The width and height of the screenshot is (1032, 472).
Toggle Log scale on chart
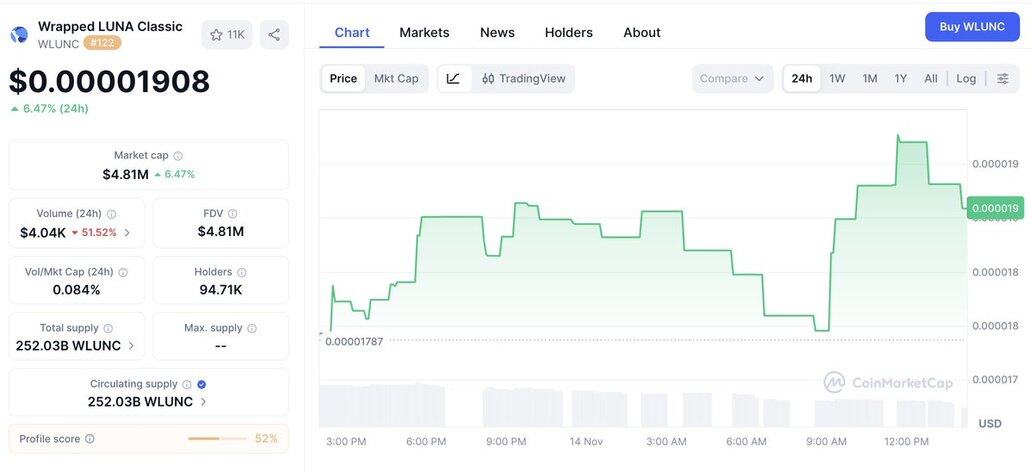click(x=966, y=79)
